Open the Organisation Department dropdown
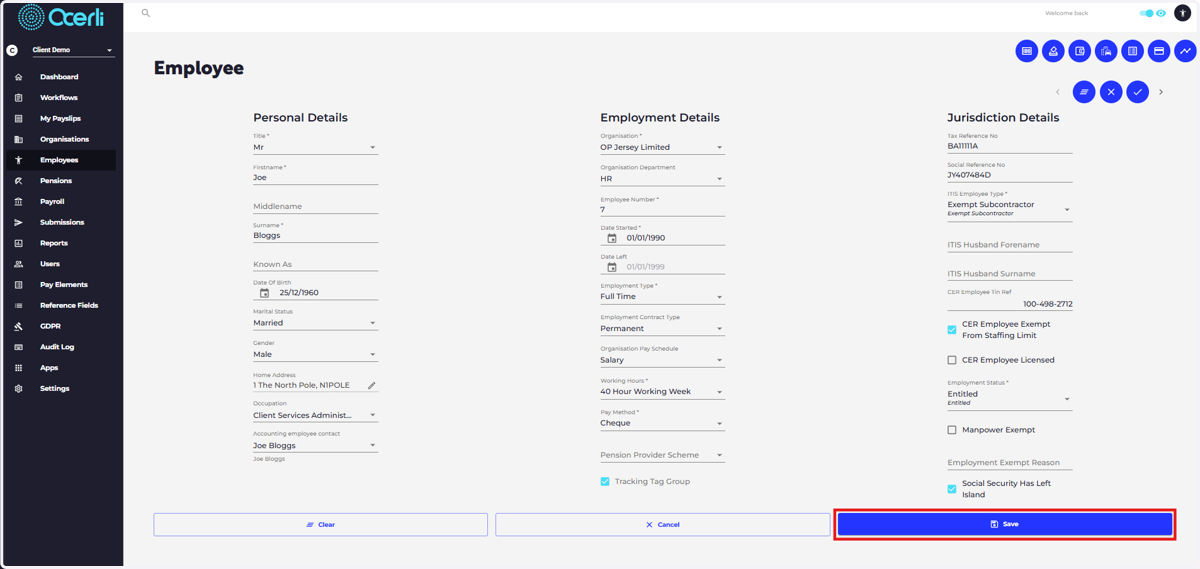Screen dimensions: 1200x569 click(662, 179)
